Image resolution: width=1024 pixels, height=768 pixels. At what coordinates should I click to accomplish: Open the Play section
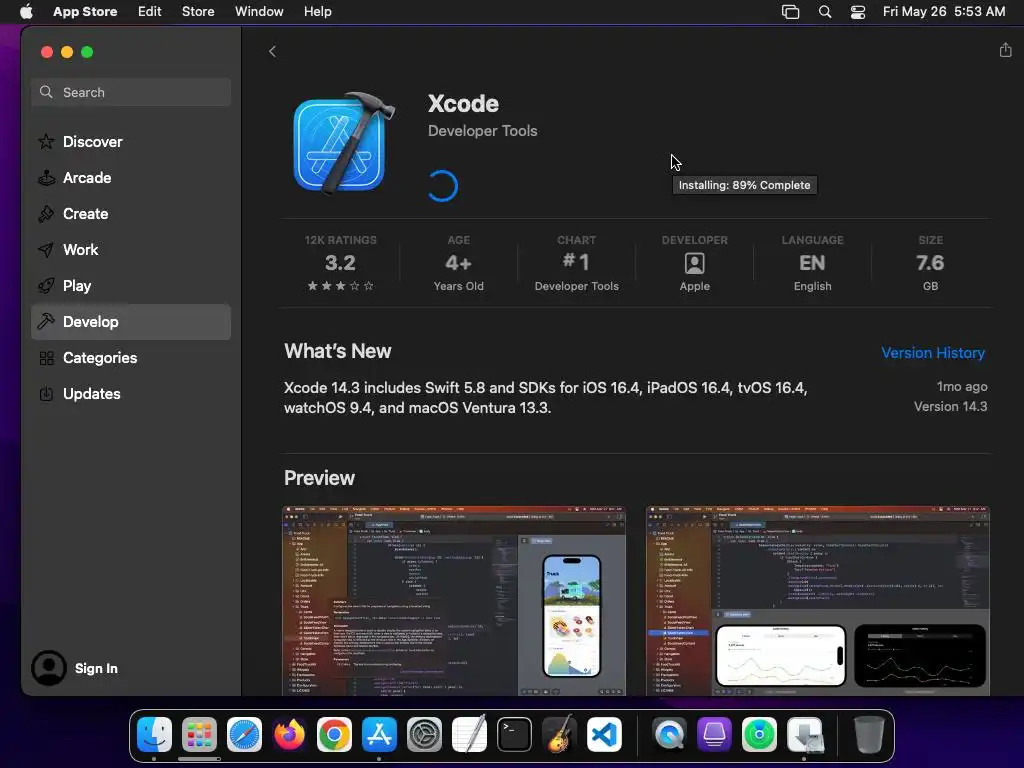[131, 285]
